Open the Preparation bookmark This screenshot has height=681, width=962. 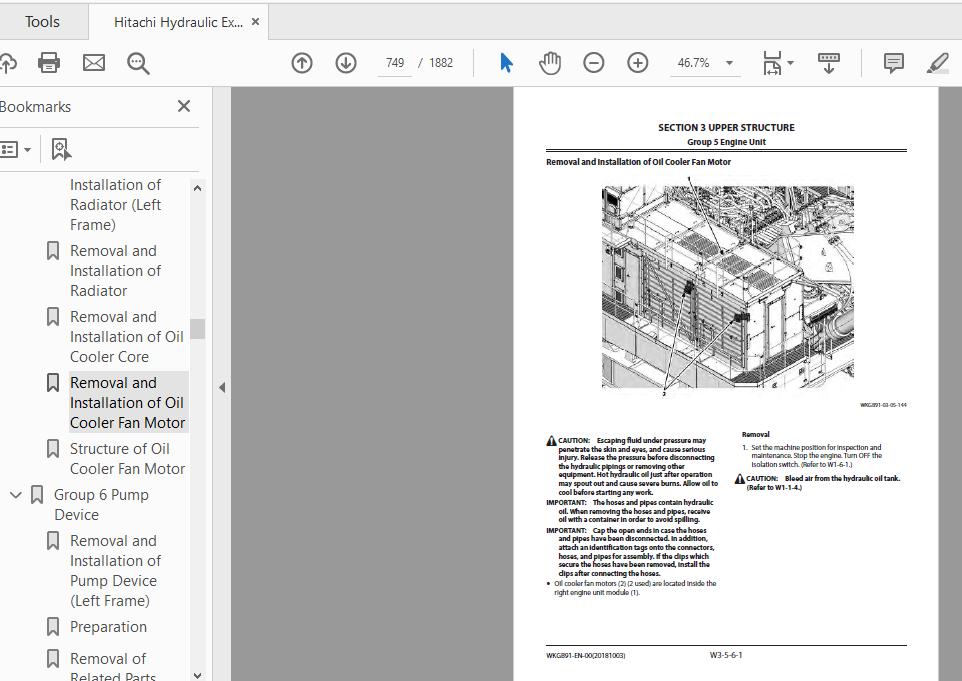110,626
